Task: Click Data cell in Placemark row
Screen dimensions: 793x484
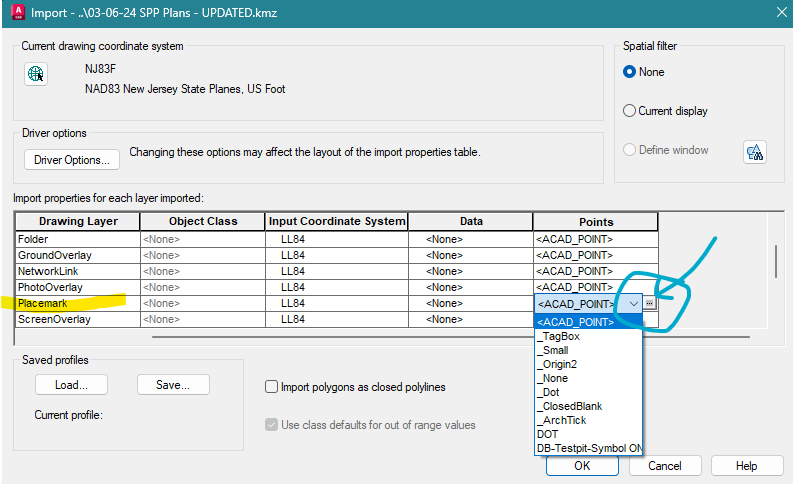Action: click(x=471, y=303)
